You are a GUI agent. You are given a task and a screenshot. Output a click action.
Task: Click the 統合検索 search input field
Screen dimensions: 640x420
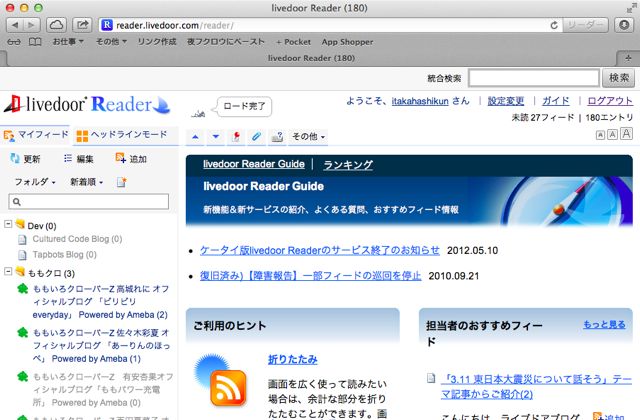coord(534,78)
